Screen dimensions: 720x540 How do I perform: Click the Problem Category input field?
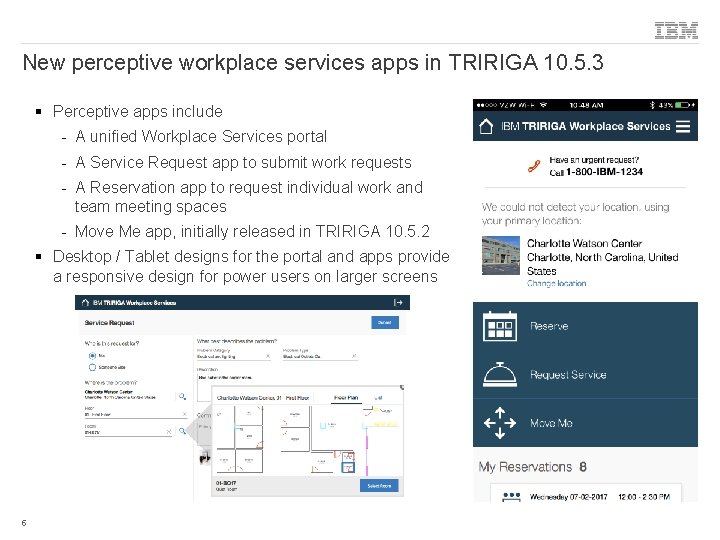[x=233, y=356]
